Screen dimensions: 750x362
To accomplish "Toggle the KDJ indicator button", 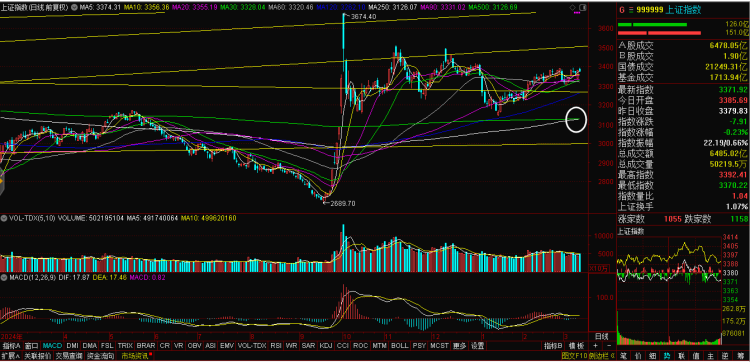I will 326,345.
